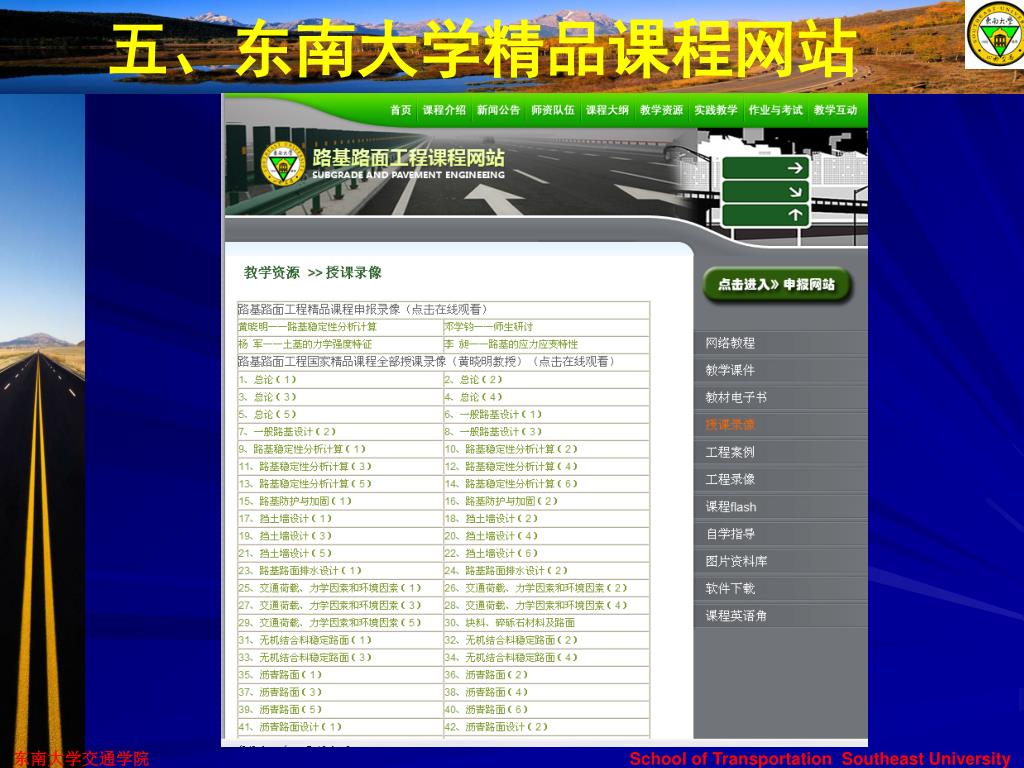Open video 杨军——土基的力学强度特征
1024x768 pixels.
click(x=305, y=344)
